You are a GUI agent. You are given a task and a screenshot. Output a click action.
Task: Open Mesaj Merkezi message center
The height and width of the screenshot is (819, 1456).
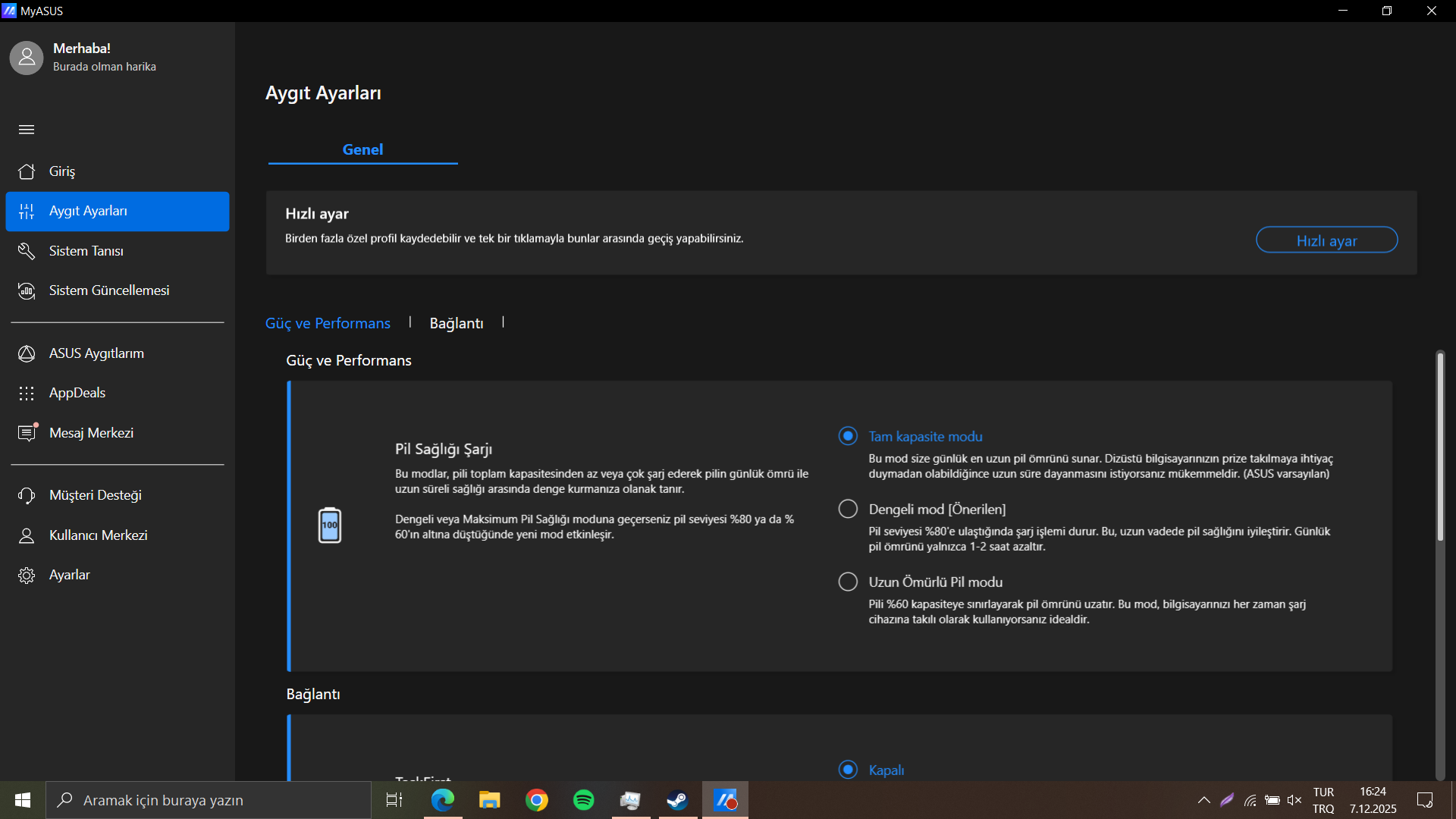click(118, 433)
